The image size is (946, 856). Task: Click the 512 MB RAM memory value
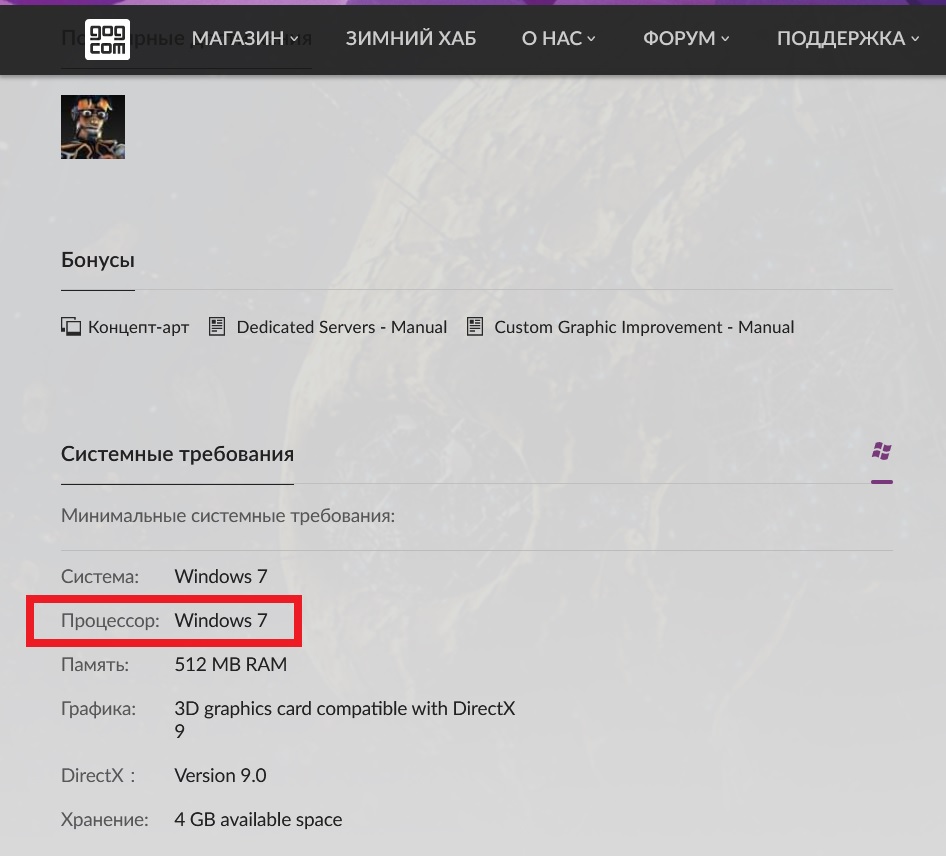(230, 664)
